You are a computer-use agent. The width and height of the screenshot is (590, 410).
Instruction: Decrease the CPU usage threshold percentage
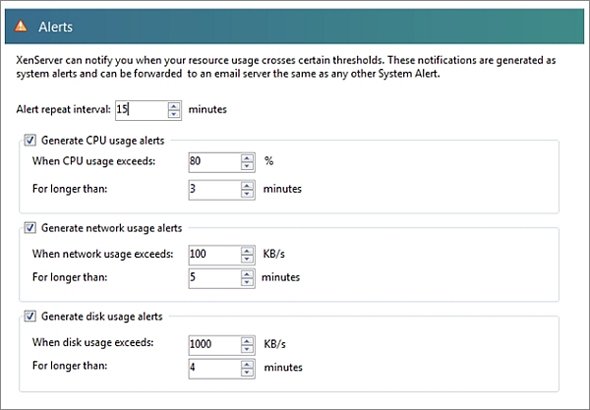247,166
